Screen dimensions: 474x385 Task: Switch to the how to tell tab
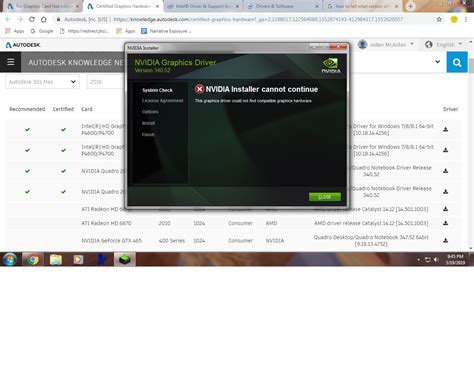pyautogui.click(x=363, y=6)
